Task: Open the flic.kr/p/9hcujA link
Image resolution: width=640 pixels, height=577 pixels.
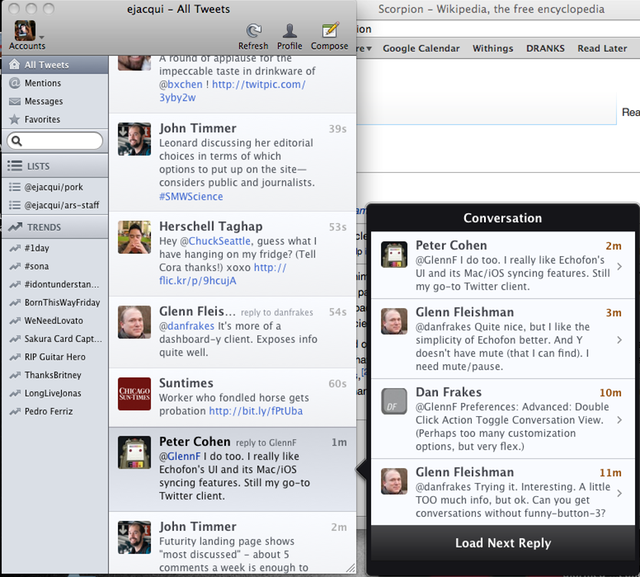Action: tap(223, 274)
